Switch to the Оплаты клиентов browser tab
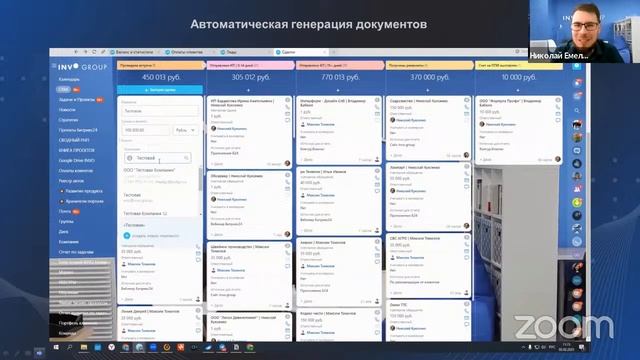 [187, 52]
